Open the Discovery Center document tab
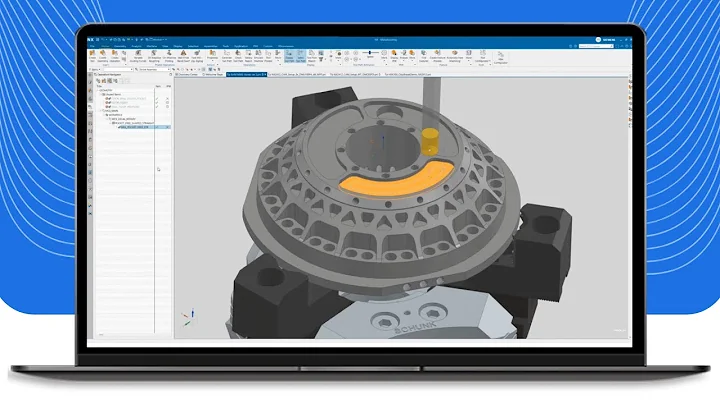Screen dimensions: 720x404 [x=188, y=74]
